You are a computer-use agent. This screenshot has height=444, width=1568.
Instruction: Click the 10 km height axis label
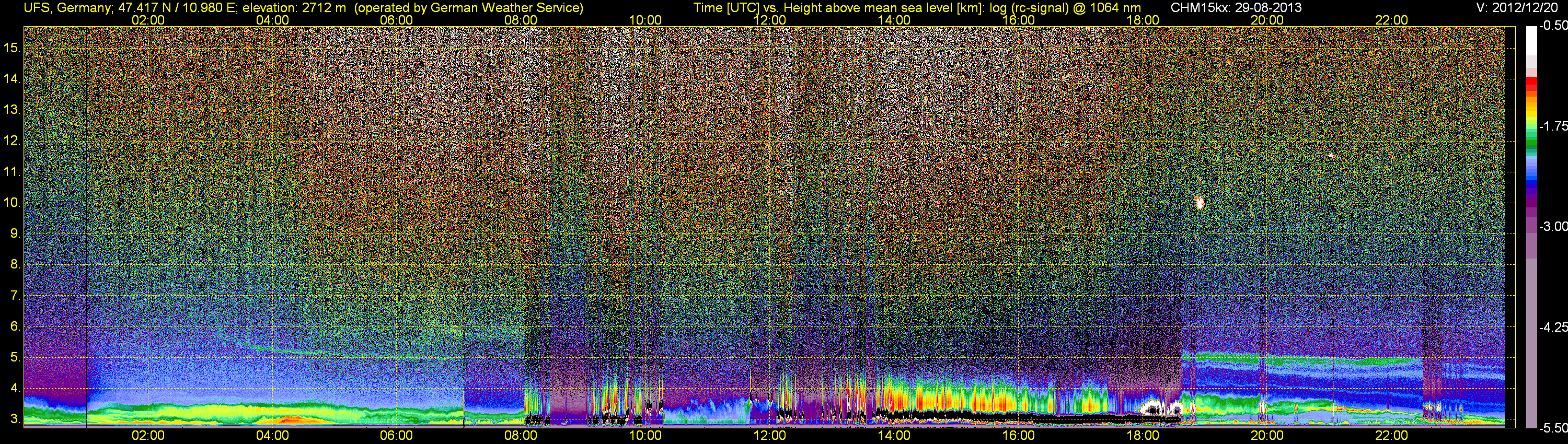point(11,203)
